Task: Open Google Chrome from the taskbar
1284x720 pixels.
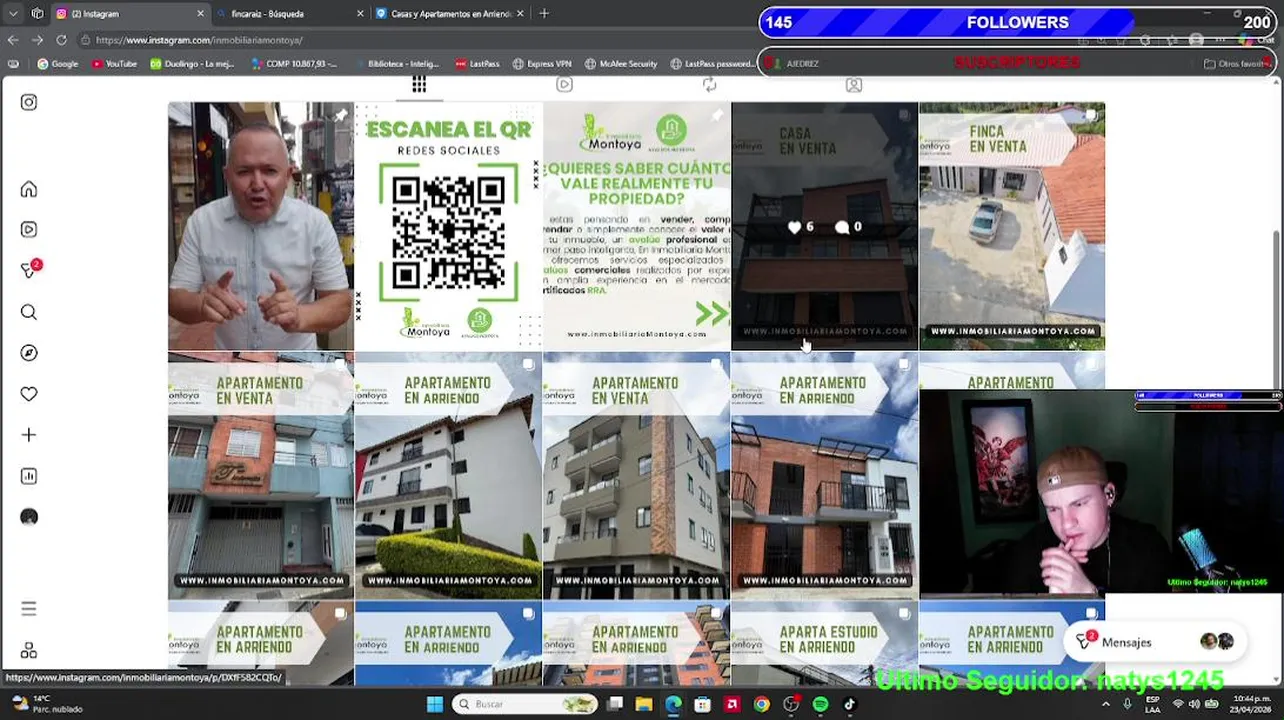Action: [x=762, y=704]
